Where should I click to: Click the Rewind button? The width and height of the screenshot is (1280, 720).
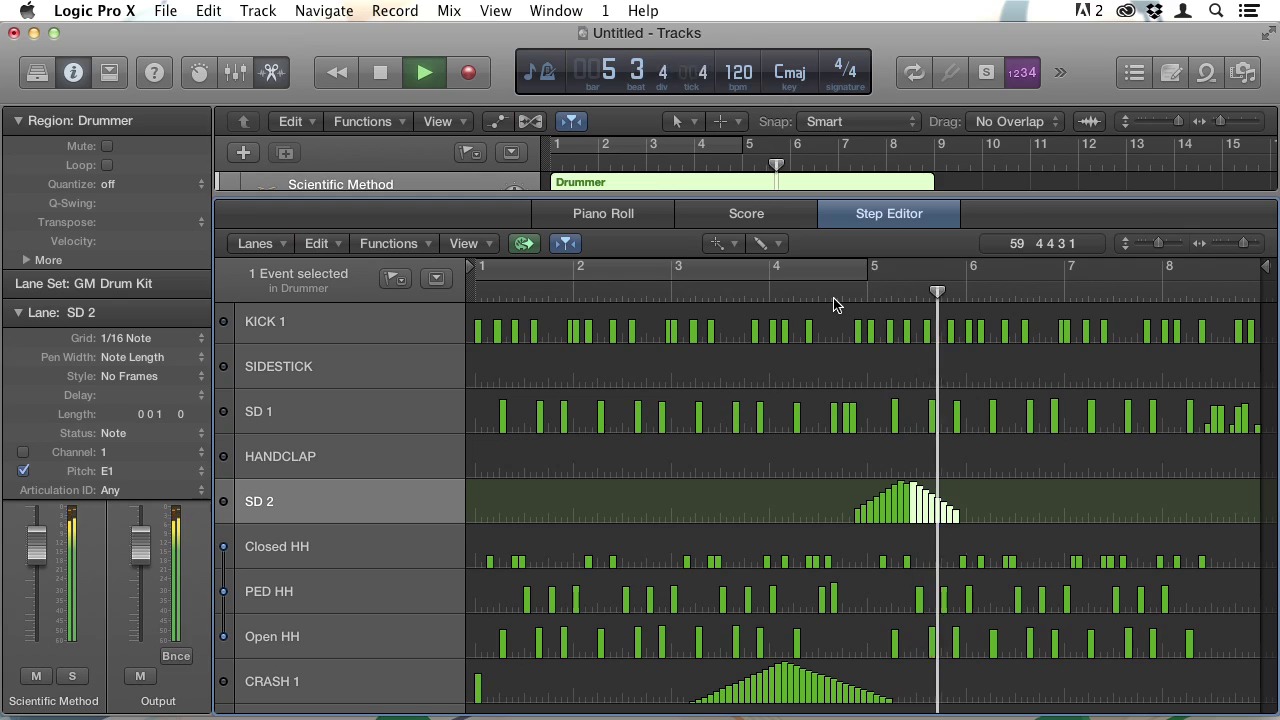tap(337, 72)
